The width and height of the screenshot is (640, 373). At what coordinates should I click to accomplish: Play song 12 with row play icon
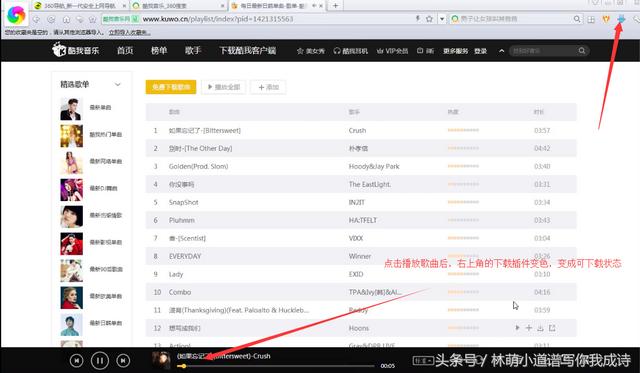(518, 328)
